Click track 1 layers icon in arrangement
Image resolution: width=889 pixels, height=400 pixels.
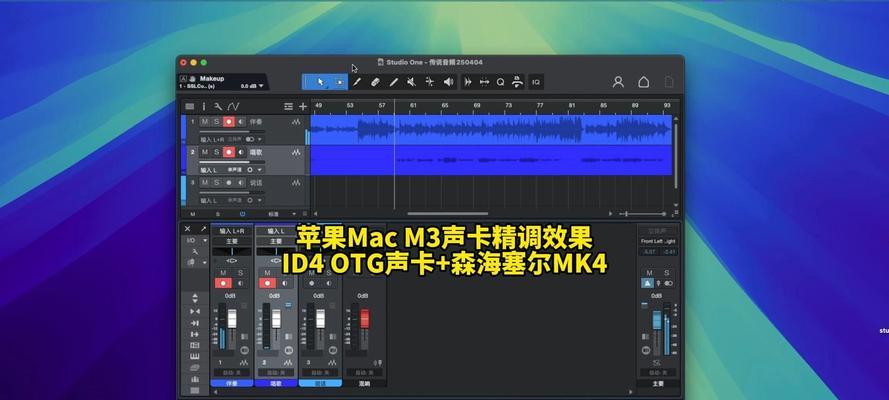click(x=296, y=122)
